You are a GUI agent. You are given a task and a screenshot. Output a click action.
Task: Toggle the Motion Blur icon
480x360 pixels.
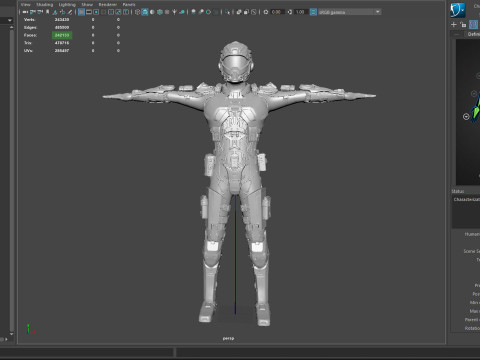tap(201, 12)
